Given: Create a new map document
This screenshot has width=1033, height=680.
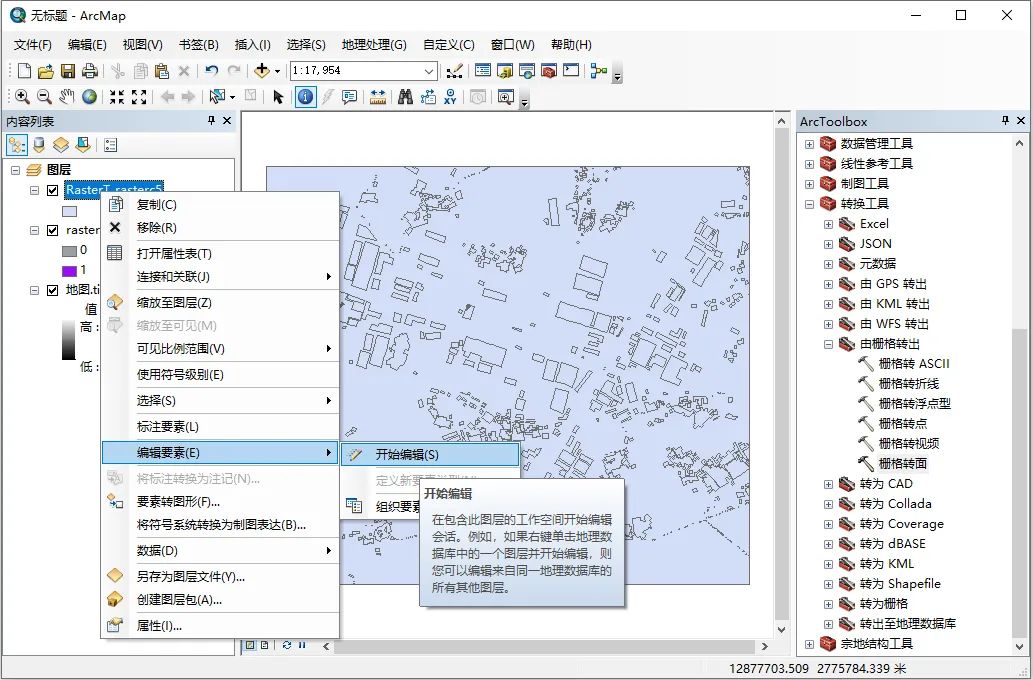Looking at the screenshot, I should click(x=24, y=71).
